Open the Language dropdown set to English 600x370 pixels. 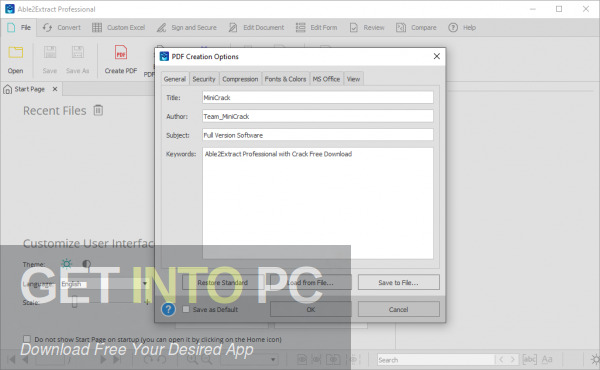pos(104,284)
